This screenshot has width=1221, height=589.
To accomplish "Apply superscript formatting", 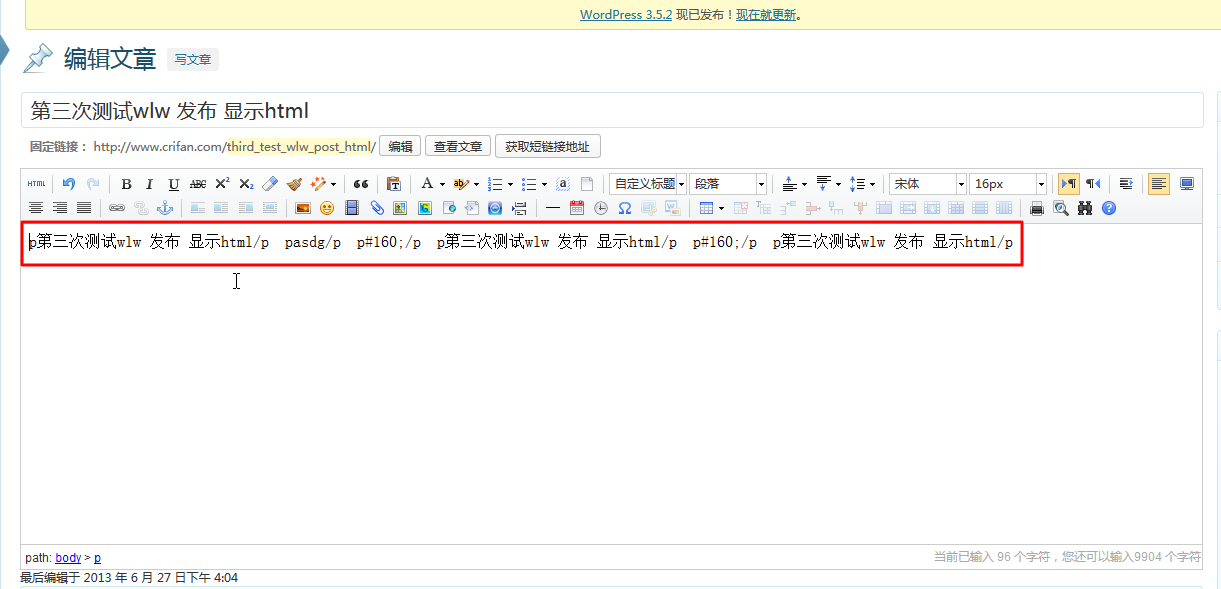I will tap(222, 184).
